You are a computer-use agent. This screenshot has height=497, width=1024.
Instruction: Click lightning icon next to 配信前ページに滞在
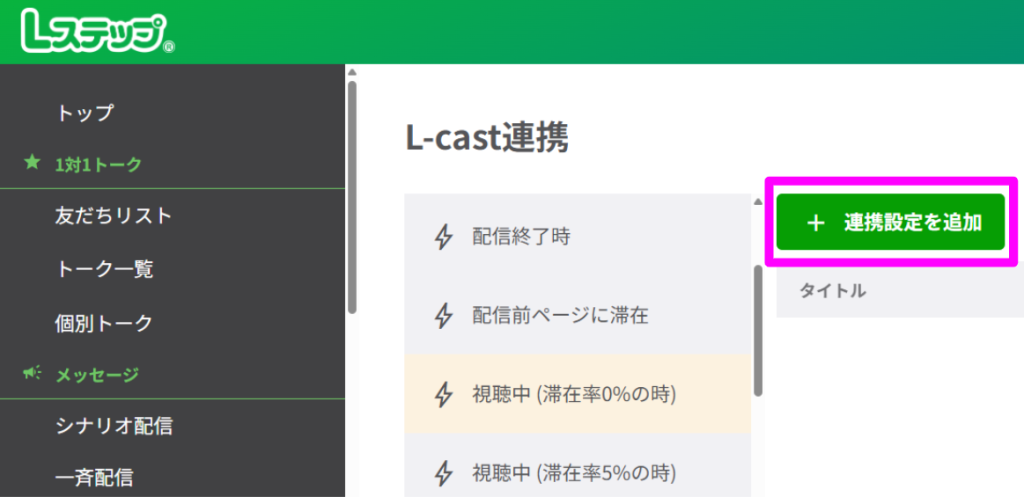pos(444,316)
